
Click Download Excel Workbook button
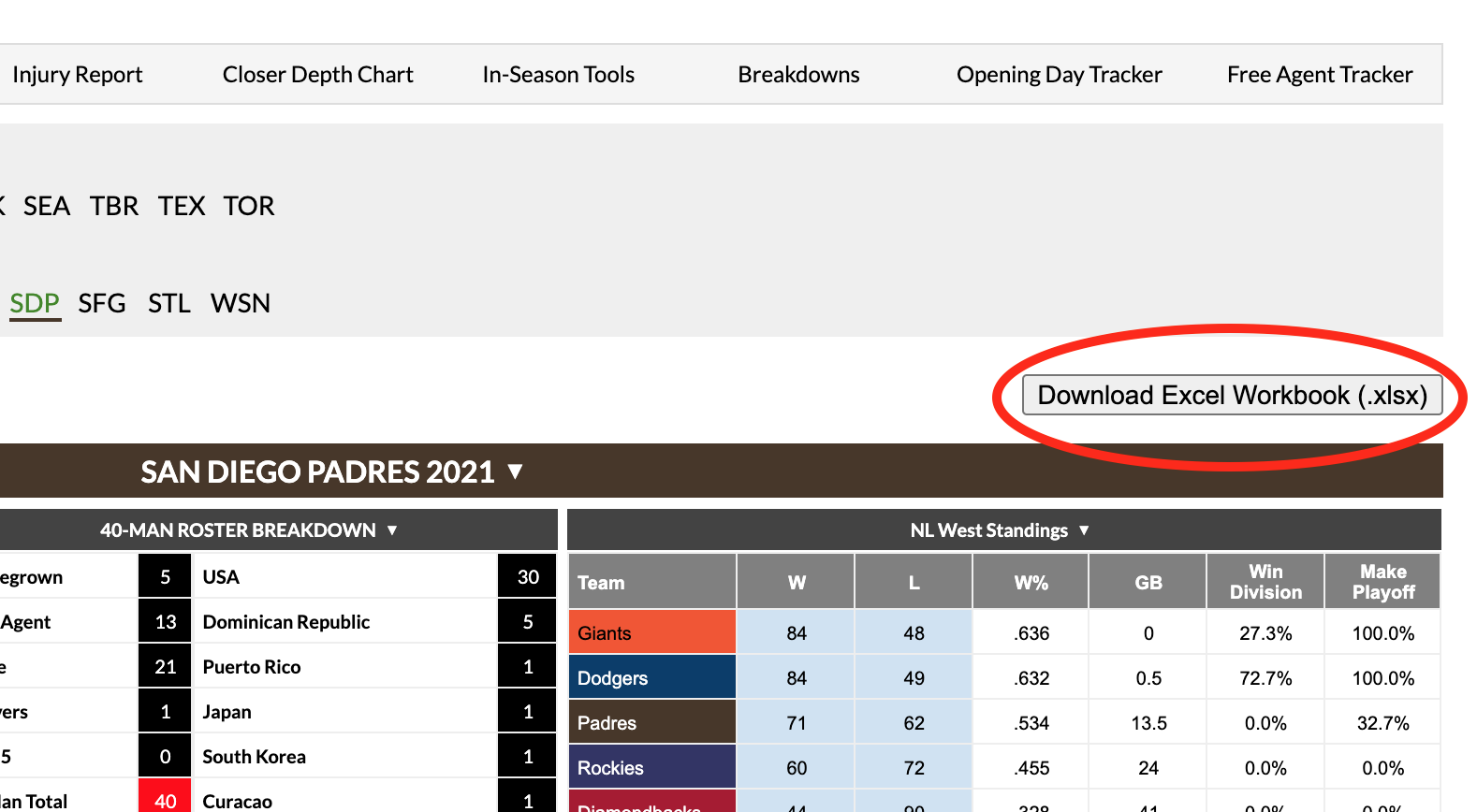pos(1232,396)
